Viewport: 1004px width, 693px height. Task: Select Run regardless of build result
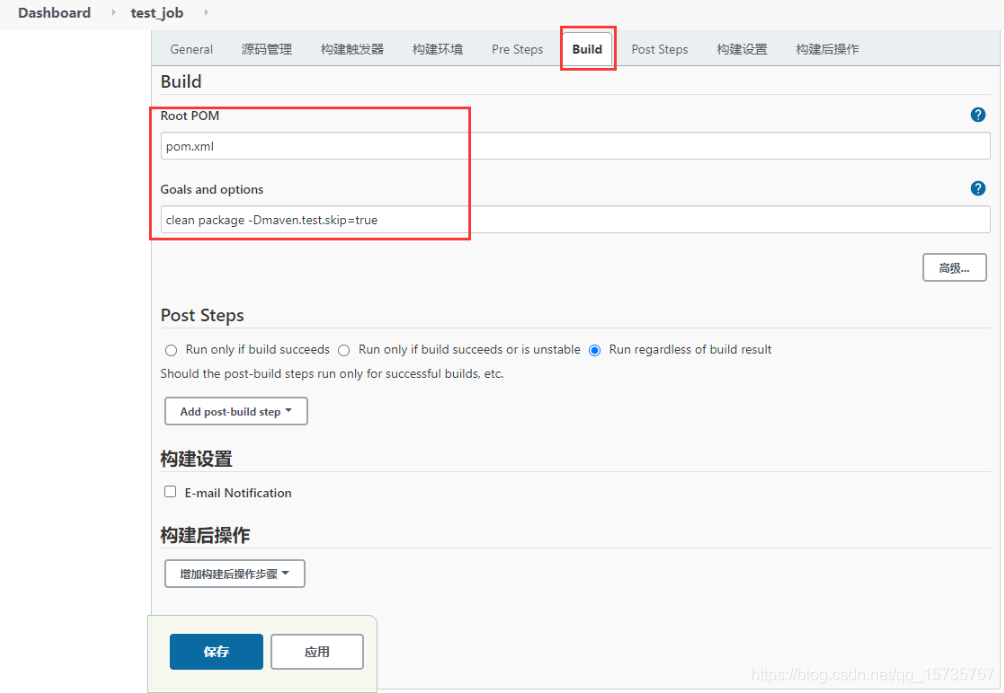[x=595, y=350]
